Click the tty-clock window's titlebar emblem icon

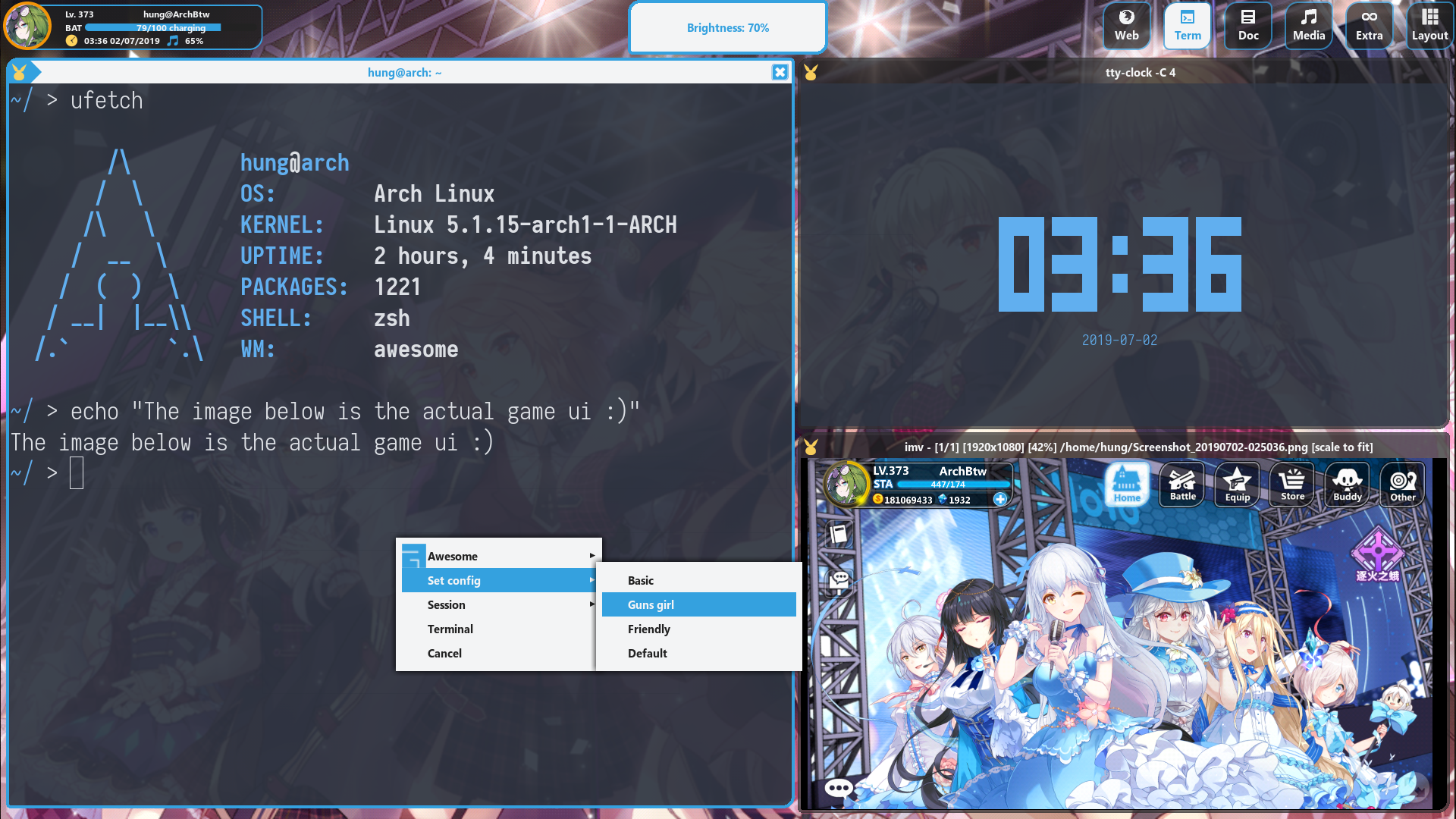point(811,72)
